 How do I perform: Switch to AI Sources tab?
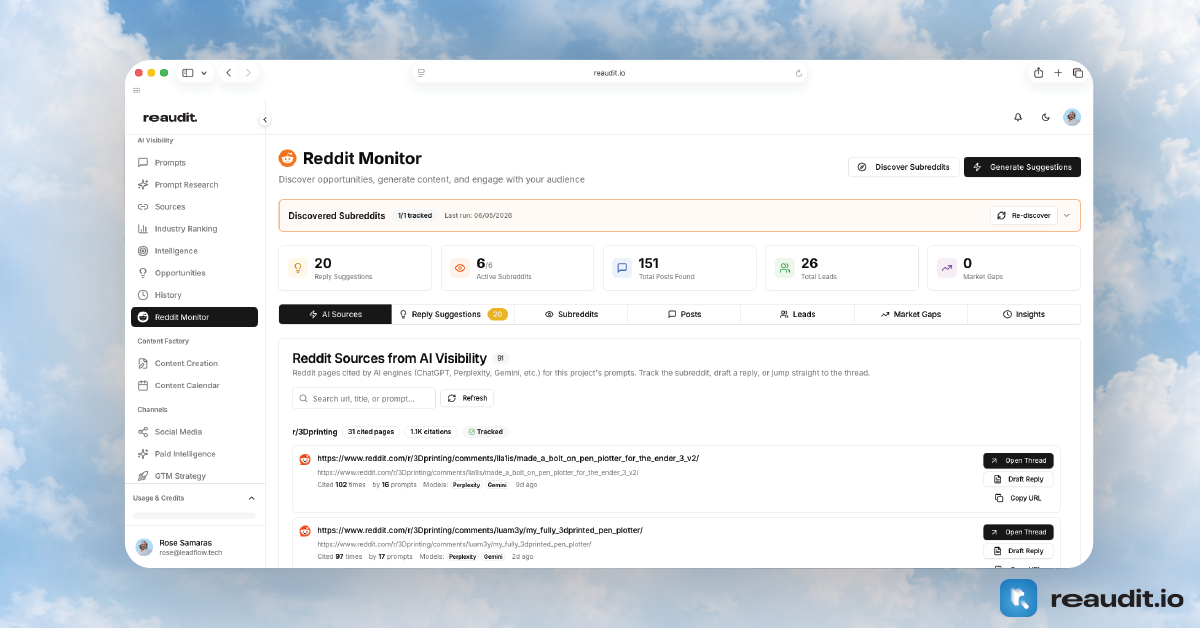tap(335, 314)
